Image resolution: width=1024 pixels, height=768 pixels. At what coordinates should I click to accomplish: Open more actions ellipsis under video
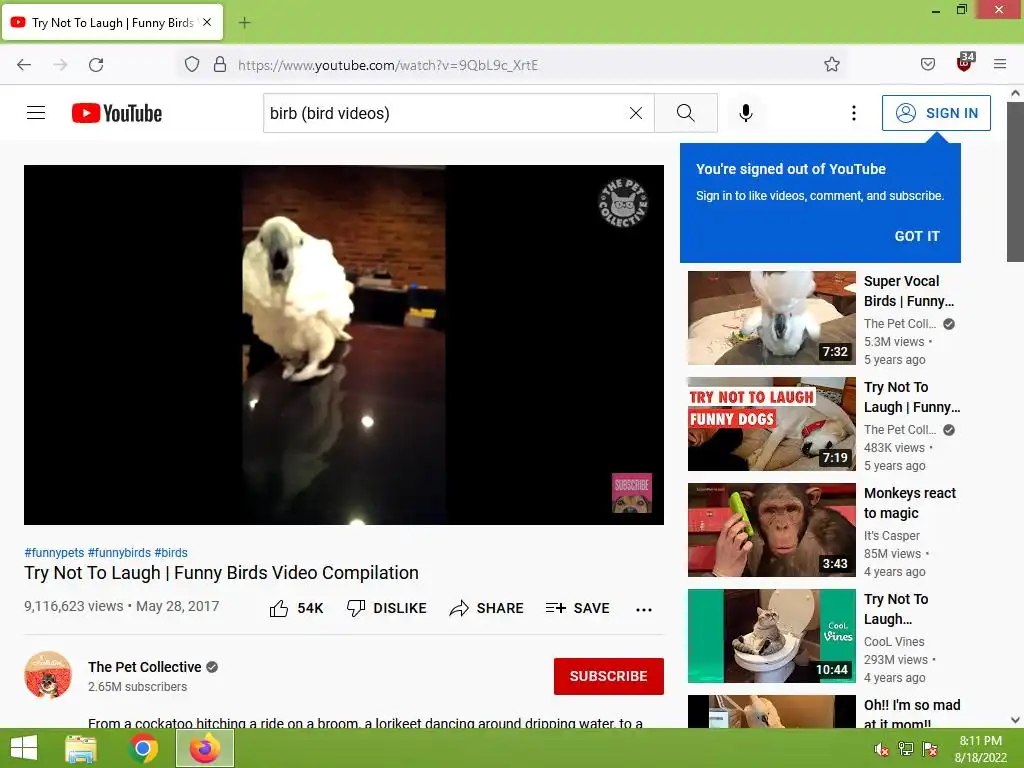[644, 609]
